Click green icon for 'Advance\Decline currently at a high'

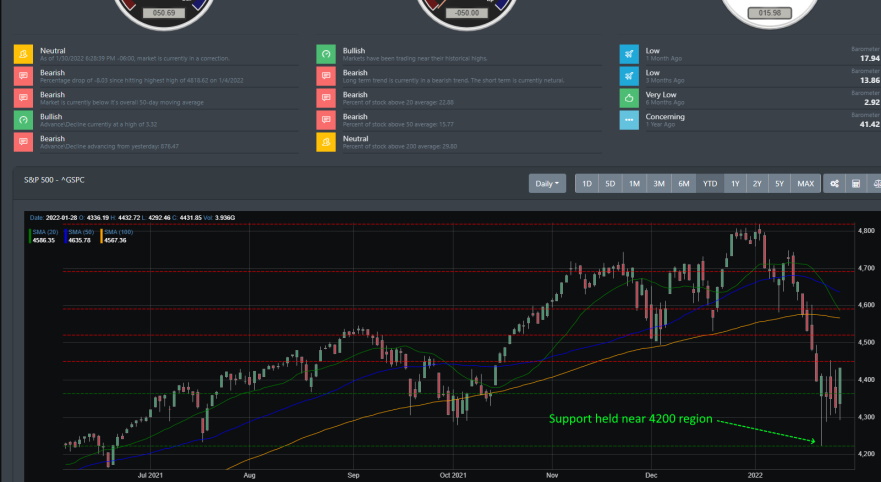tap(23, 120)
